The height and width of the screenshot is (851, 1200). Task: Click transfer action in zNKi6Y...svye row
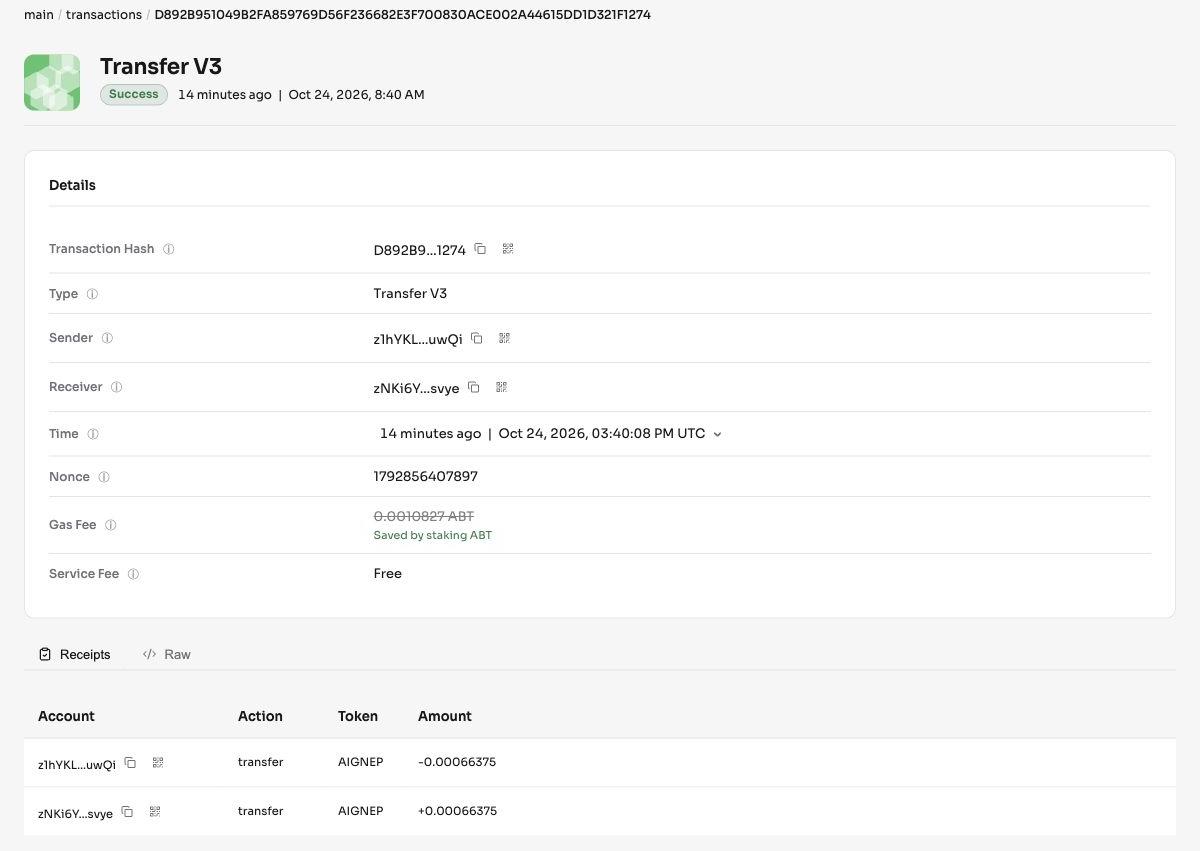click(x=261, y=811)
